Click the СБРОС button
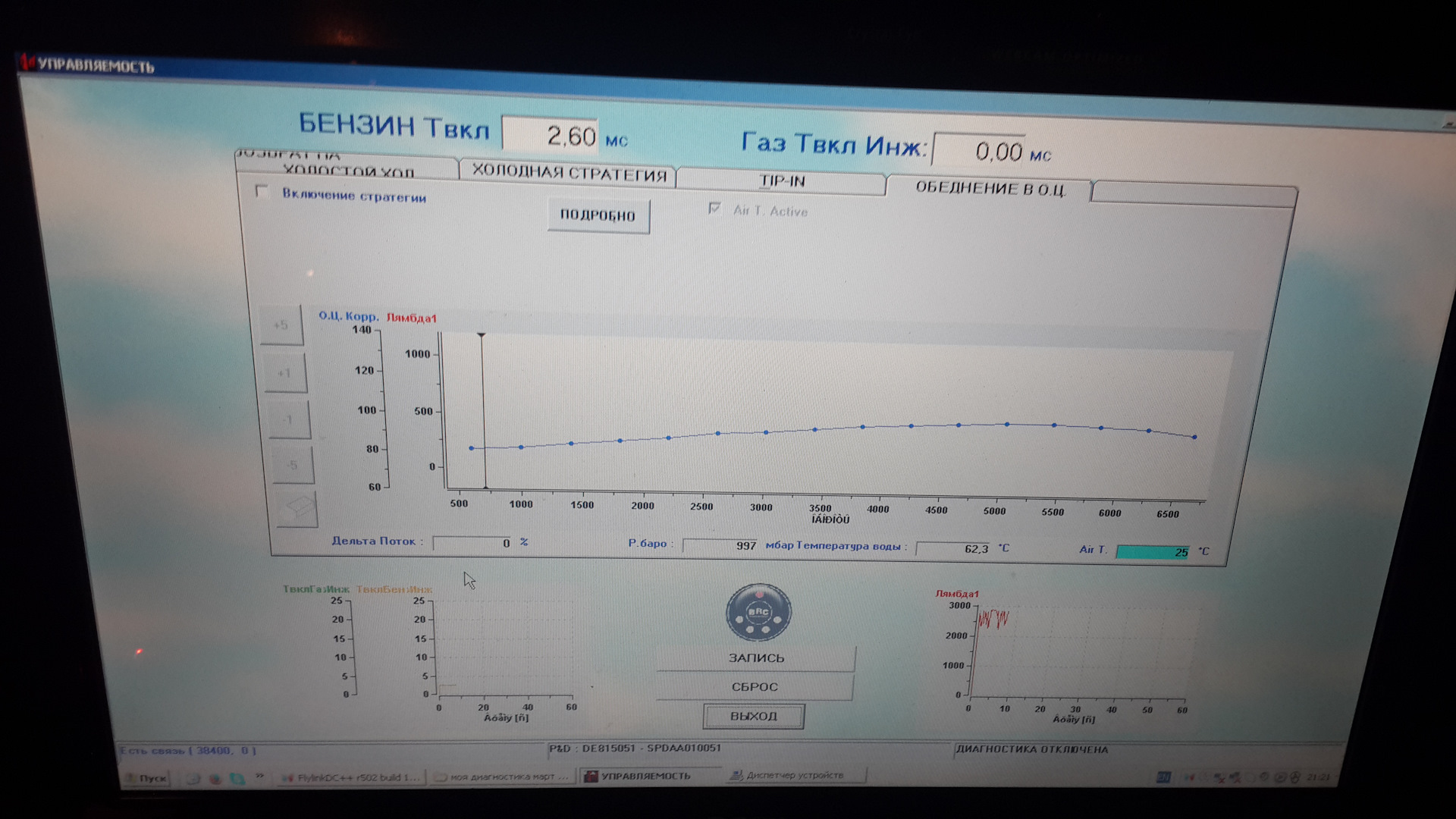1456x819 pixels. click(755, 687)
